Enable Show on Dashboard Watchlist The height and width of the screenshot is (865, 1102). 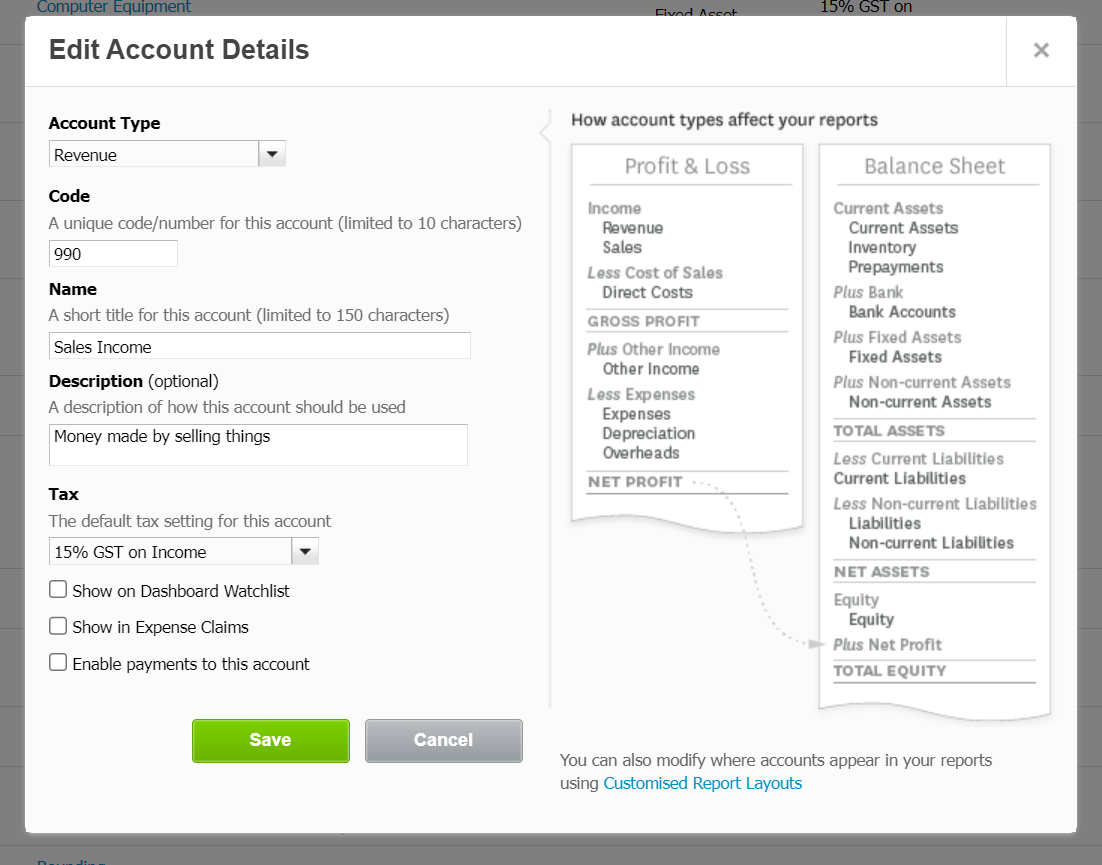[58, 589]
